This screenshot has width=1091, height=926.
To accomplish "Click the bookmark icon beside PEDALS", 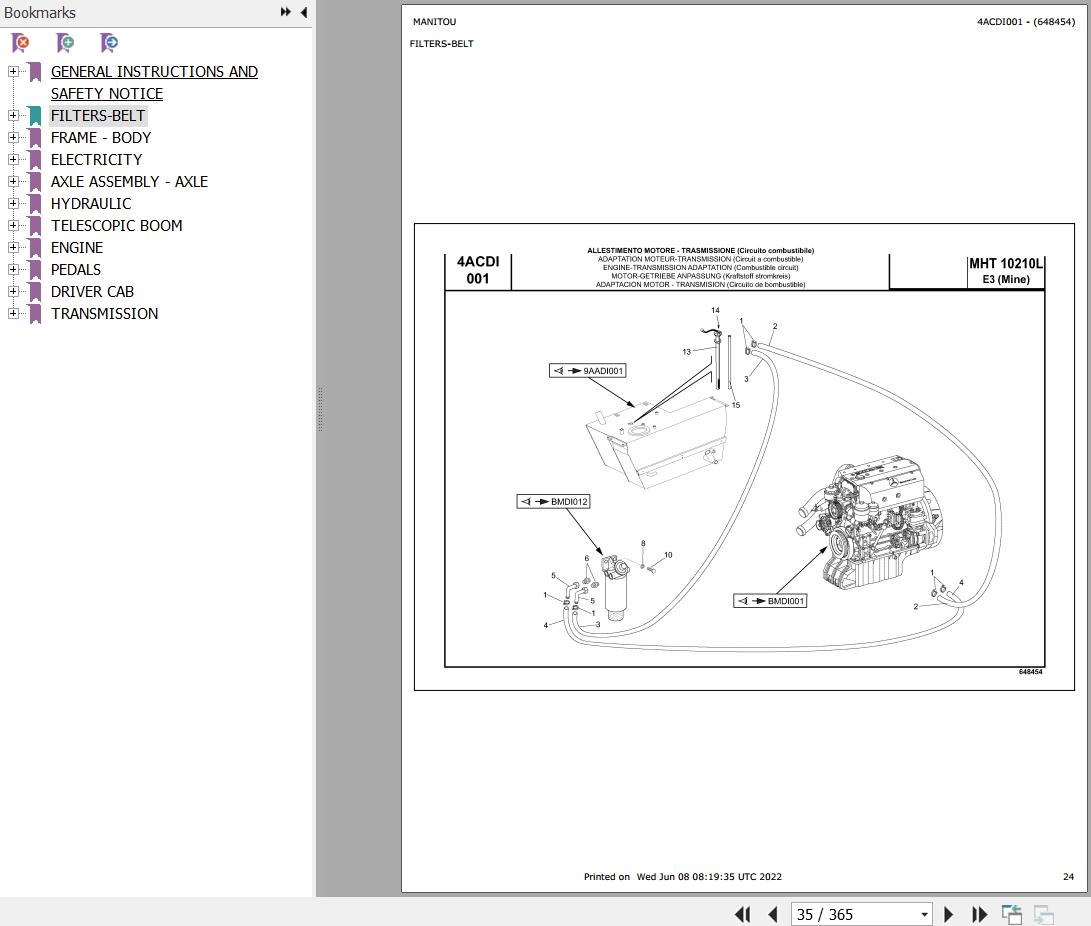I will point(35,270).
